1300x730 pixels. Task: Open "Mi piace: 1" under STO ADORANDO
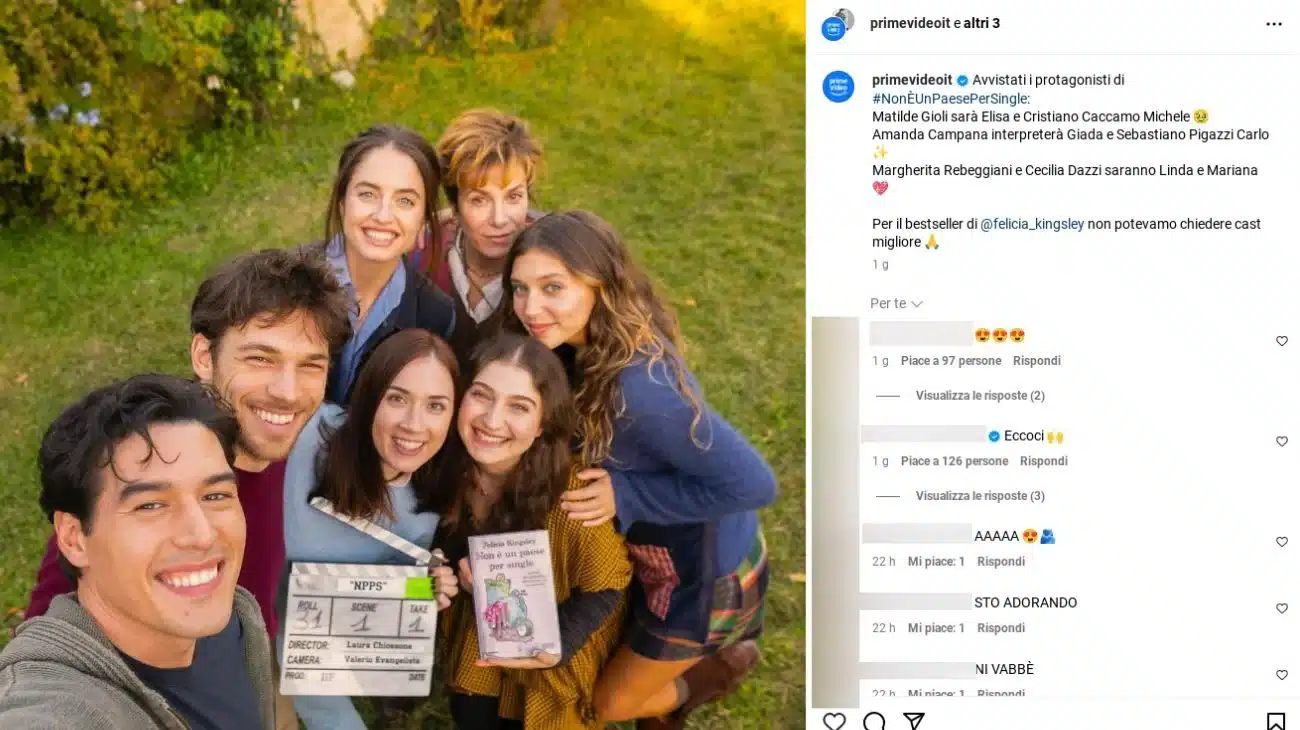pos(936,628)
